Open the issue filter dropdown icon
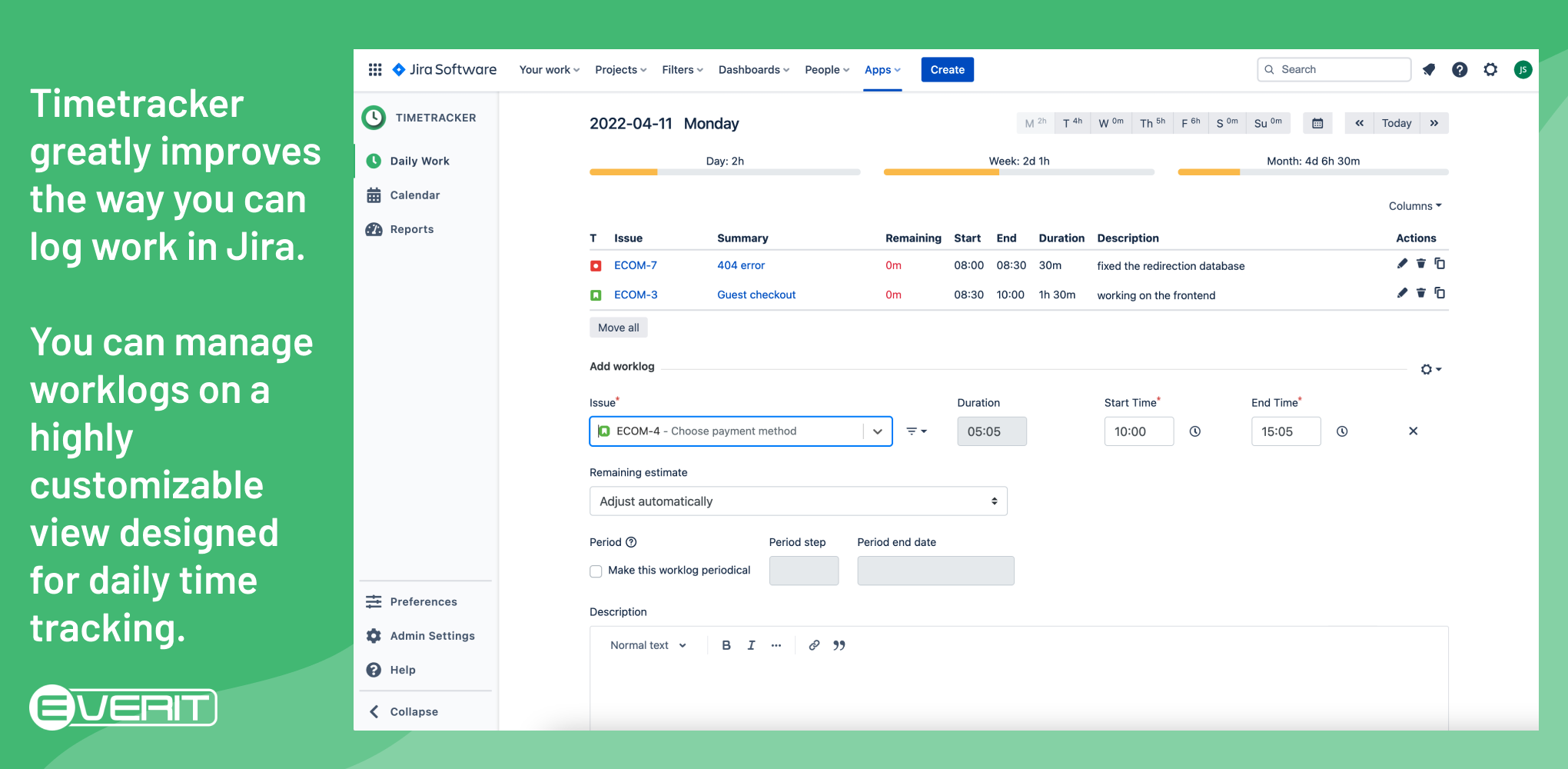The height and width of the screenshot is (769, 1568). [x=916, y=431]
